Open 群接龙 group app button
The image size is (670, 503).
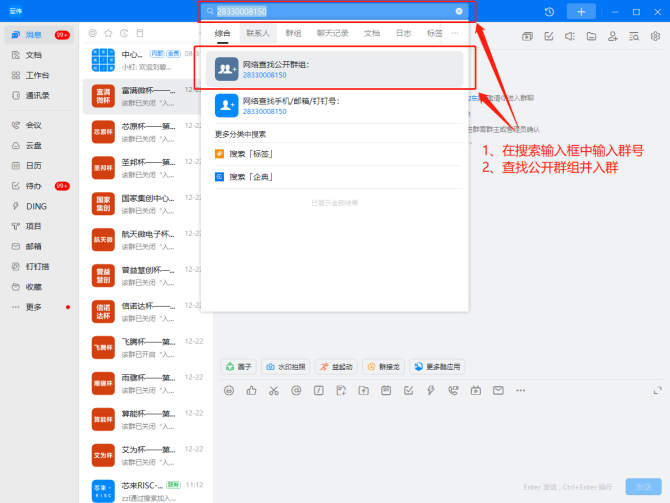(384, 367)
